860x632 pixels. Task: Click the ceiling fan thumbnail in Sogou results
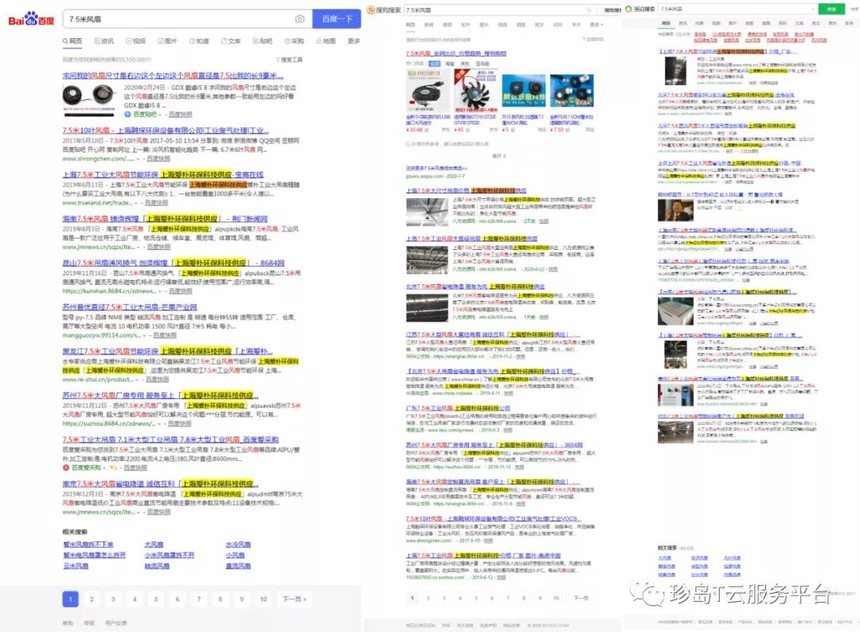pos(427,211)
